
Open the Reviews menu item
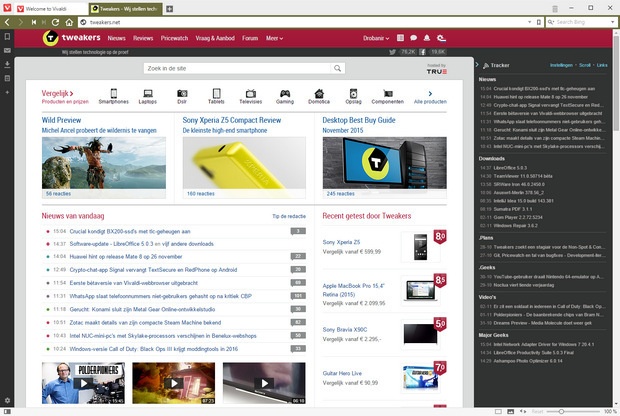coord(143,38)
